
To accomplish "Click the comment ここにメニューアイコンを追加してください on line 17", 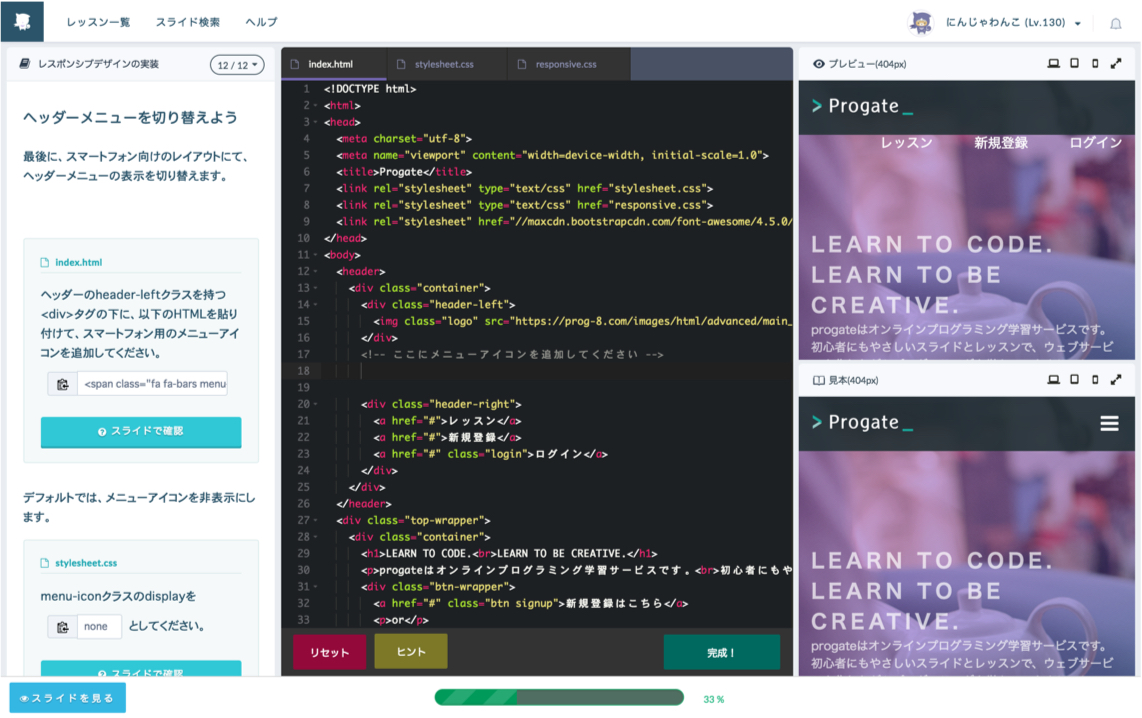I will point(513,355).
